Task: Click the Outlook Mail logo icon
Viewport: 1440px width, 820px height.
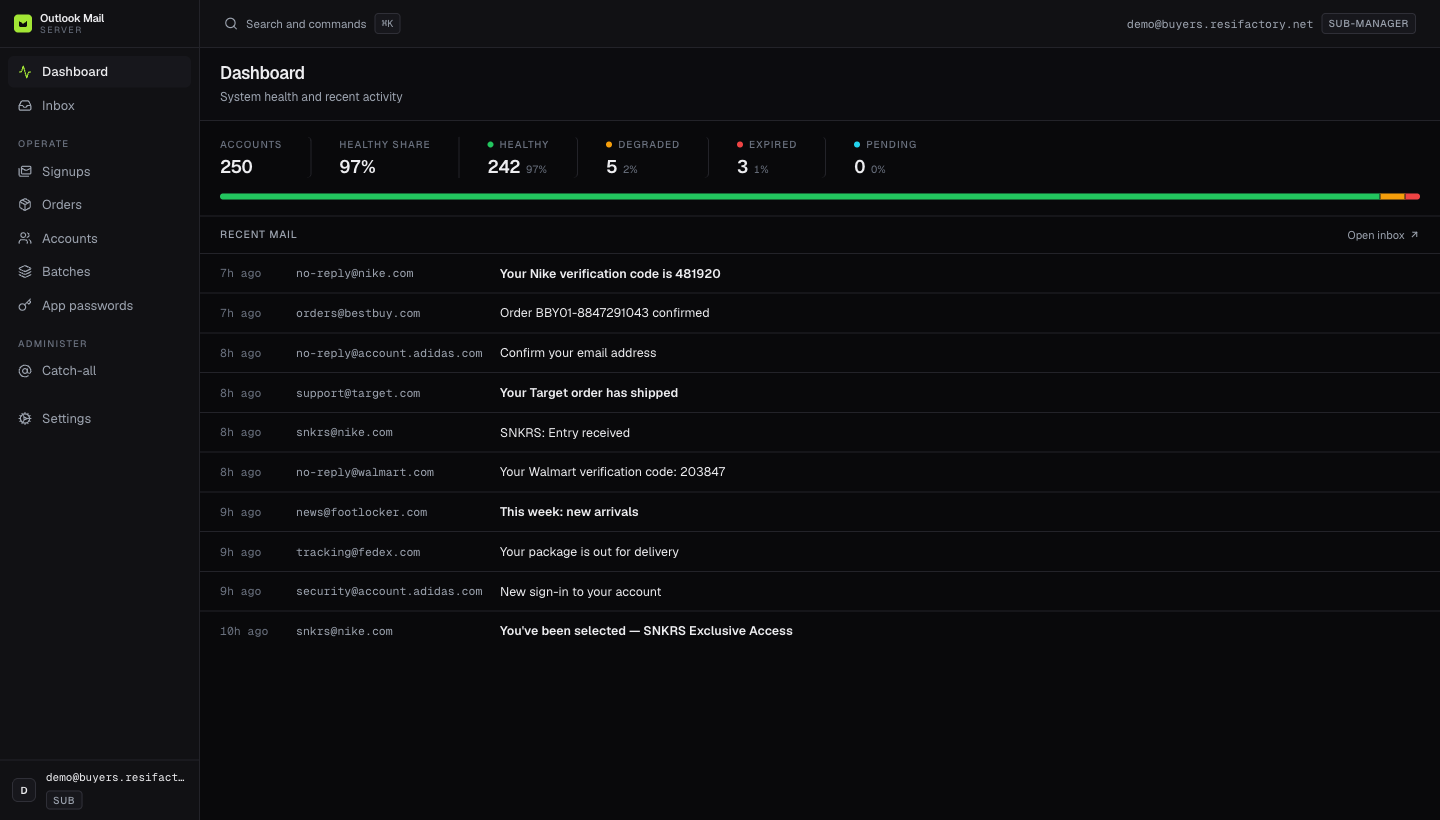Action: (23, 23)
